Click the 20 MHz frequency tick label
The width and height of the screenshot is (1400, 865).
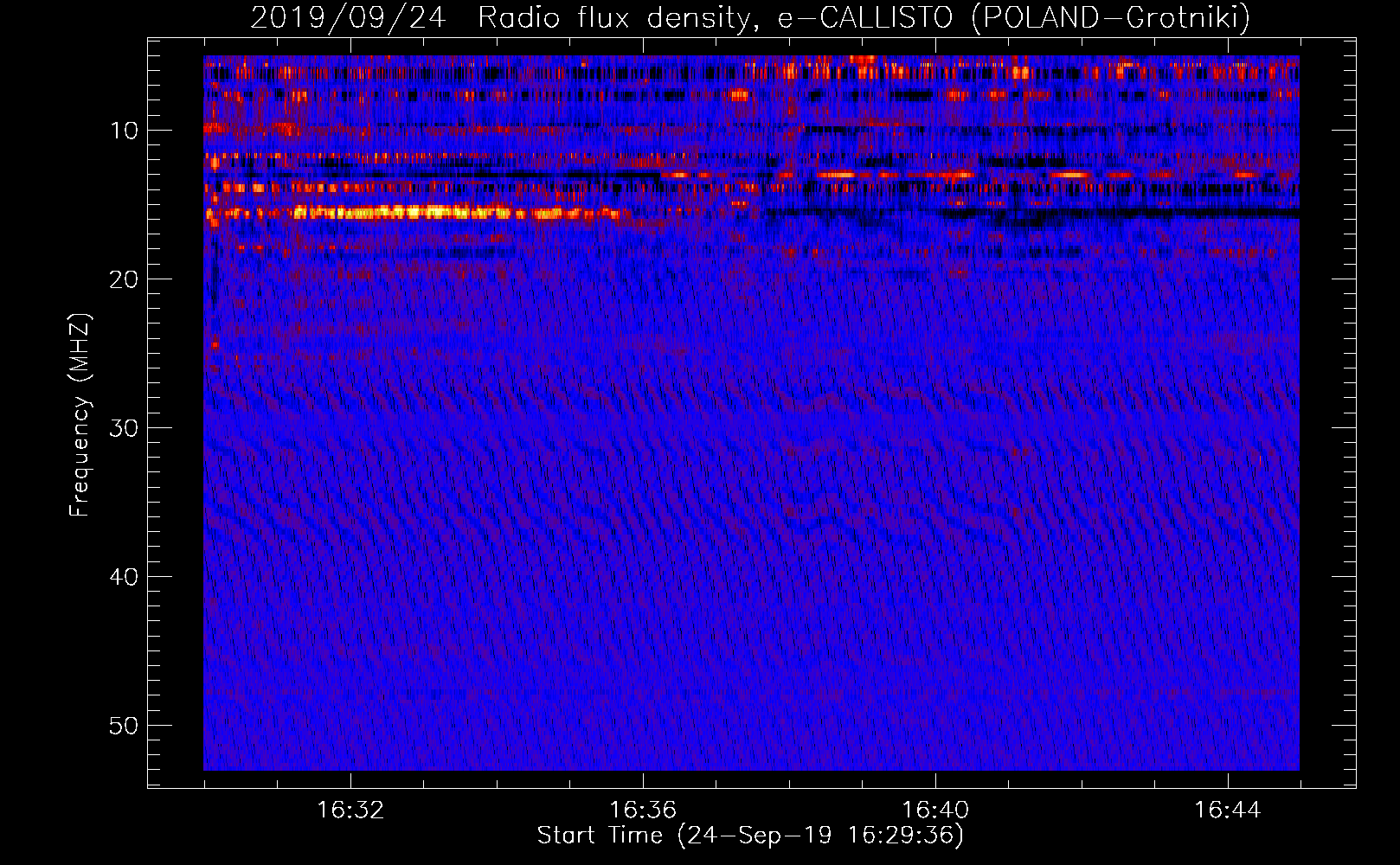pos(125,279)
